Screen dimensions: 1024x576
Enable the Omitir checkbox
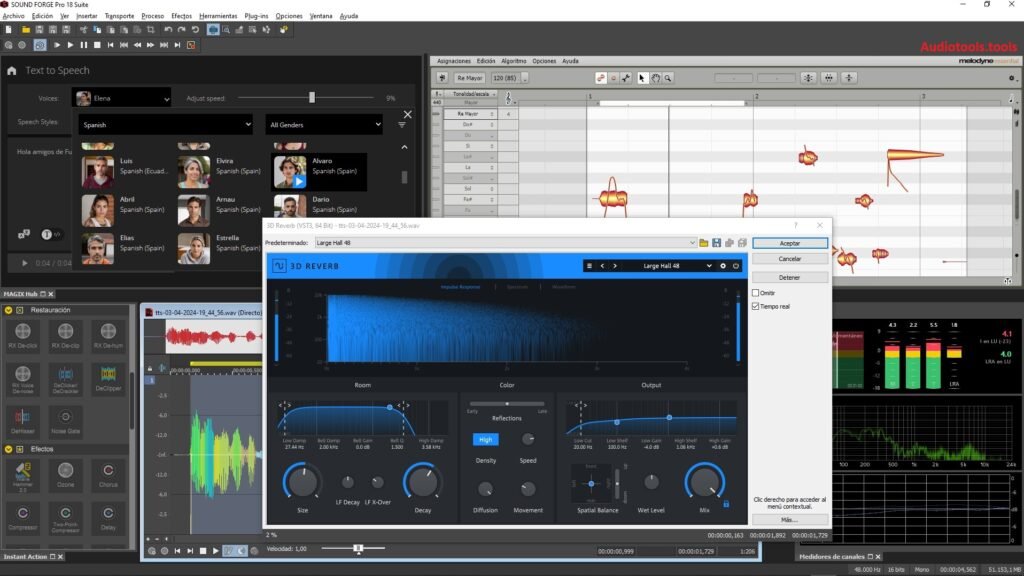[x=754, y=293]
